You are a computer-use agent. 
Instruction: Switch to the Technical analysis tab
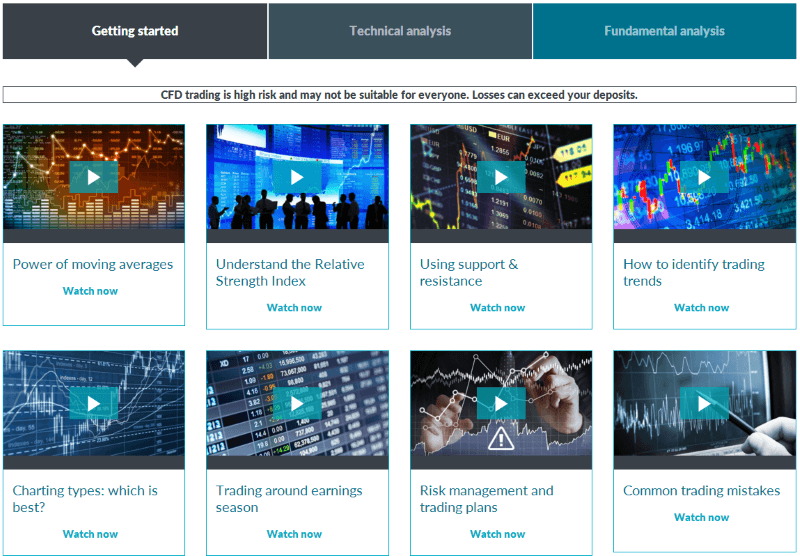point(400,31)
